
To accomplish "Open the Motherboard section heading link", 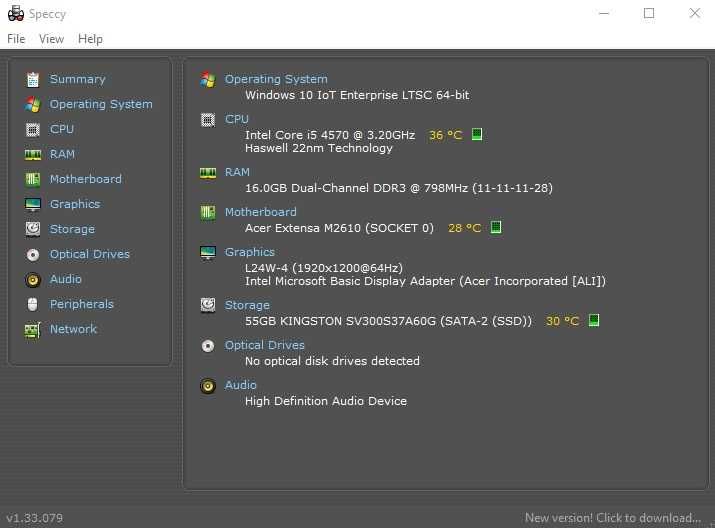I will click(260, 212).
